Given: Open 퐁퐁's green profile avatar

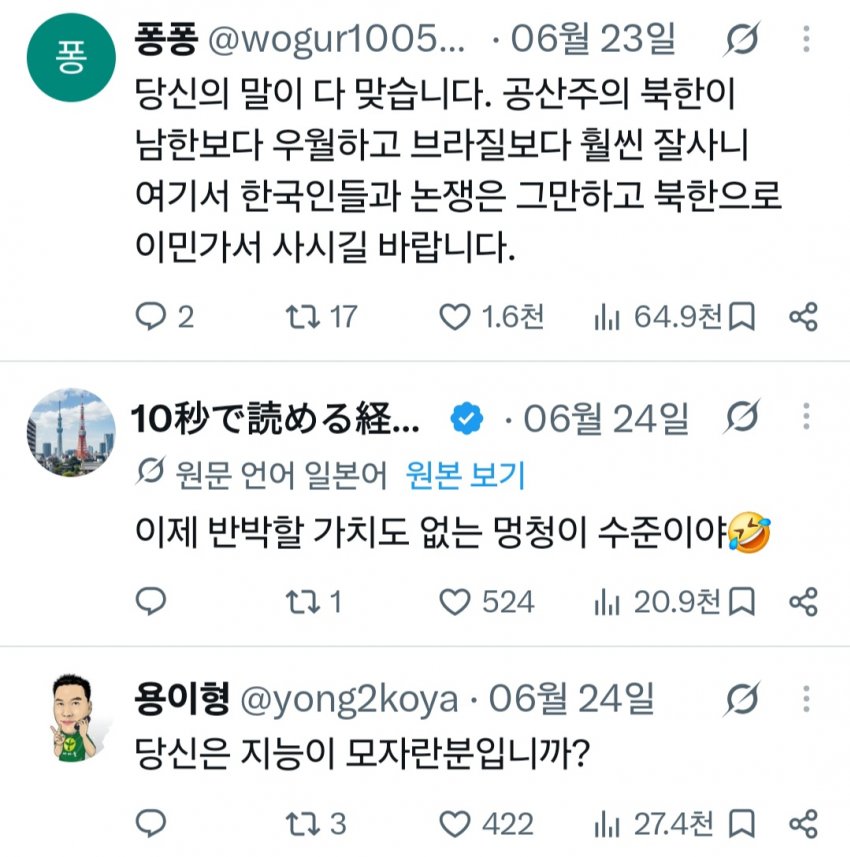Looking at the screenshot, I should tap(71, 58).
